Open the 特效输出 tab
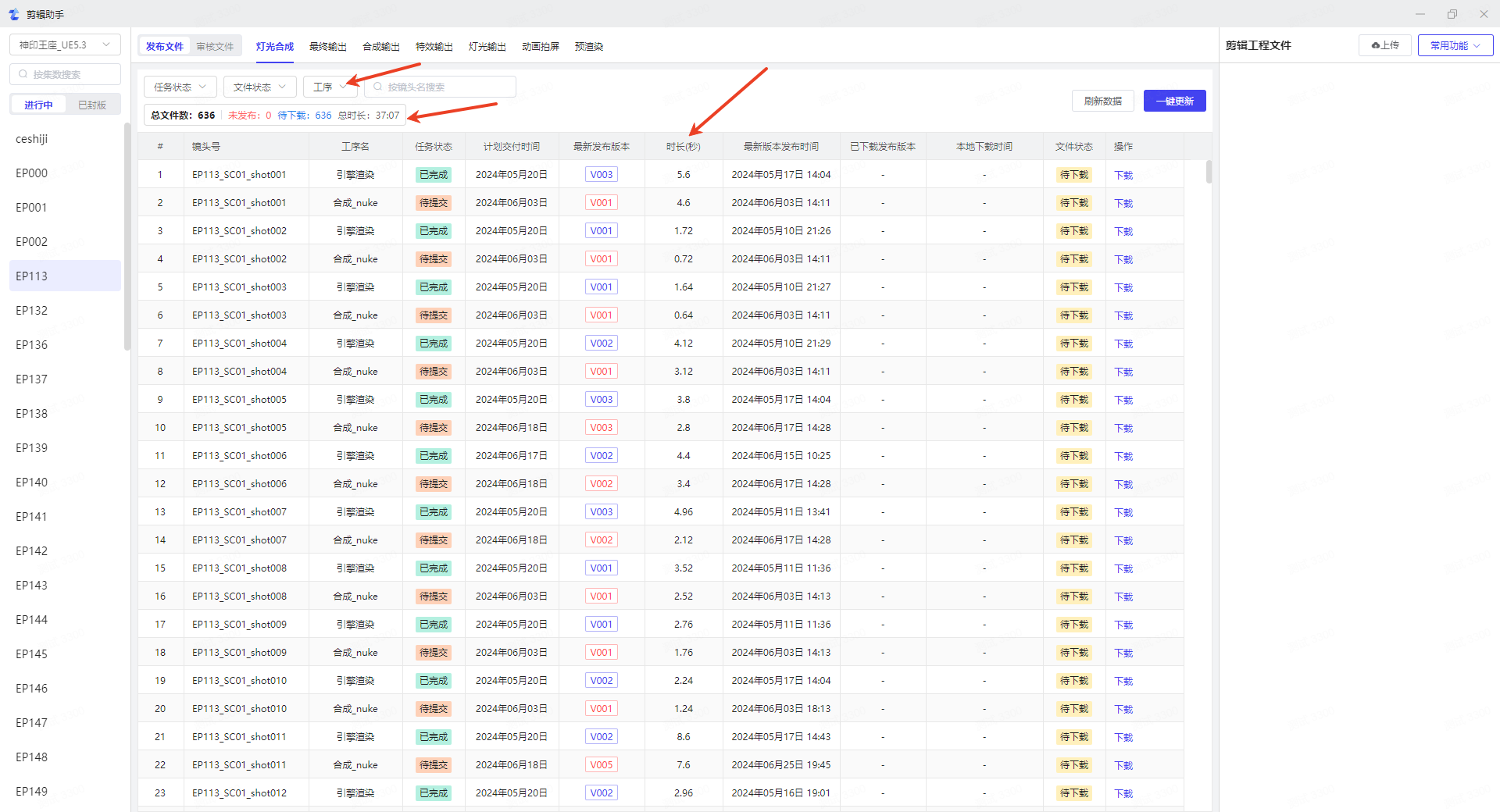Viewport: 1500px width, 812px height. tap(434, 46)
